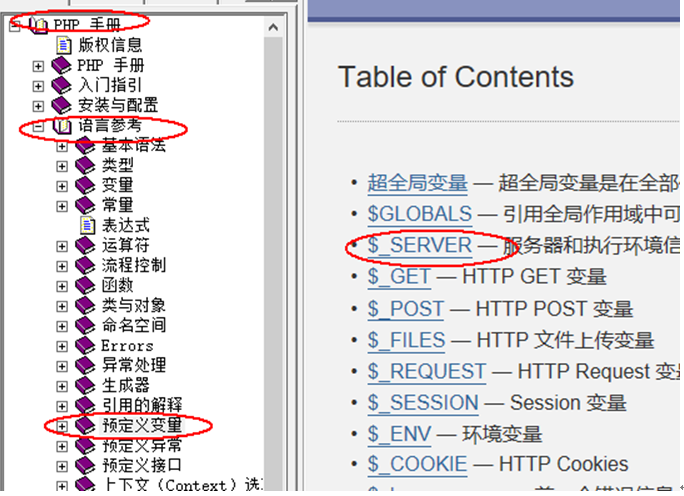Expand the 预定义接口 tree node
Image resolution: width=684 pixels, height=496 pixels.
point(62,466)
